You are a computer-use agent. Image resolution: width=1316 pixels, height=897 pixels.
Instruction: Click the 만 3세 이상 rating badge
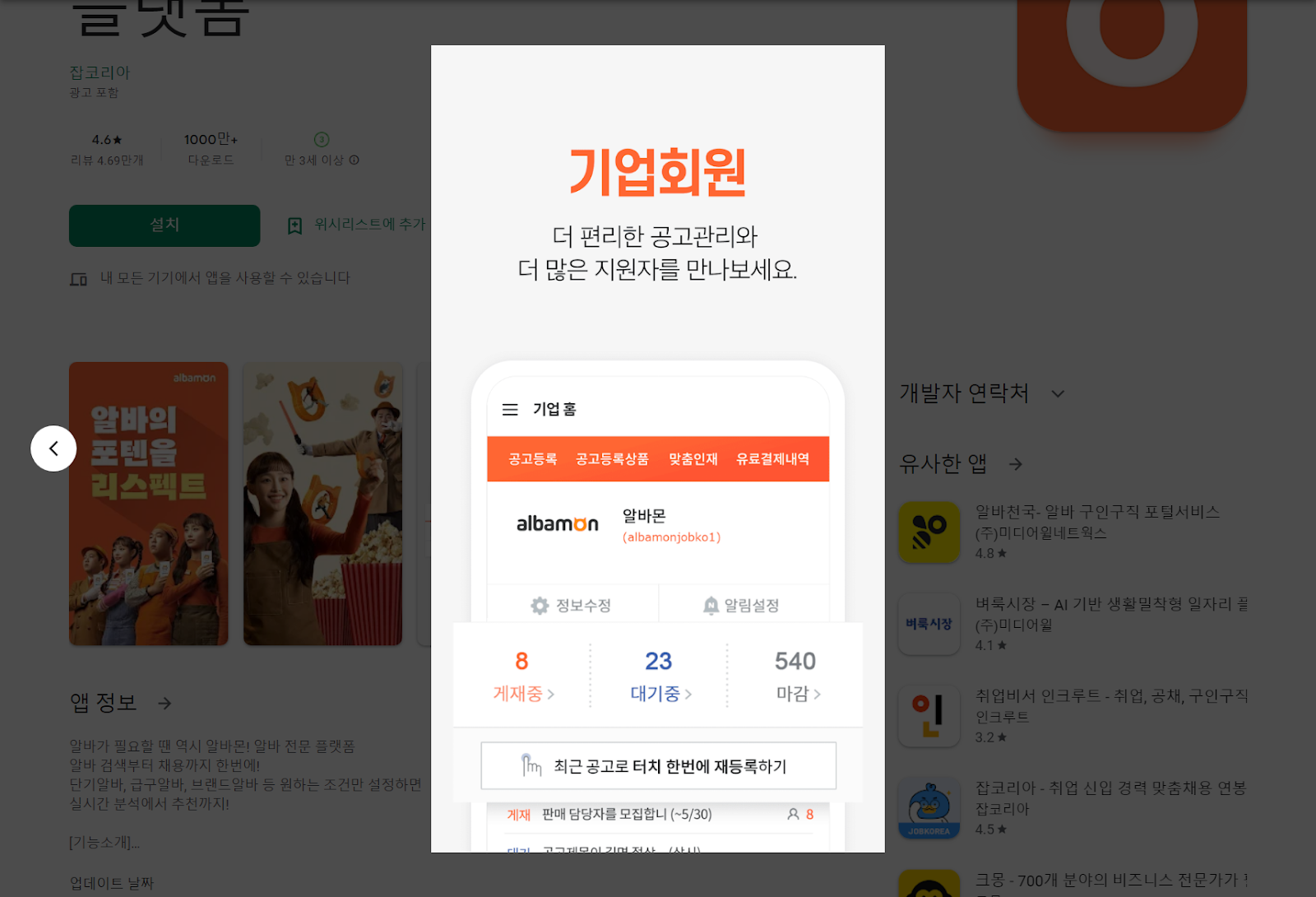(322, 140)
